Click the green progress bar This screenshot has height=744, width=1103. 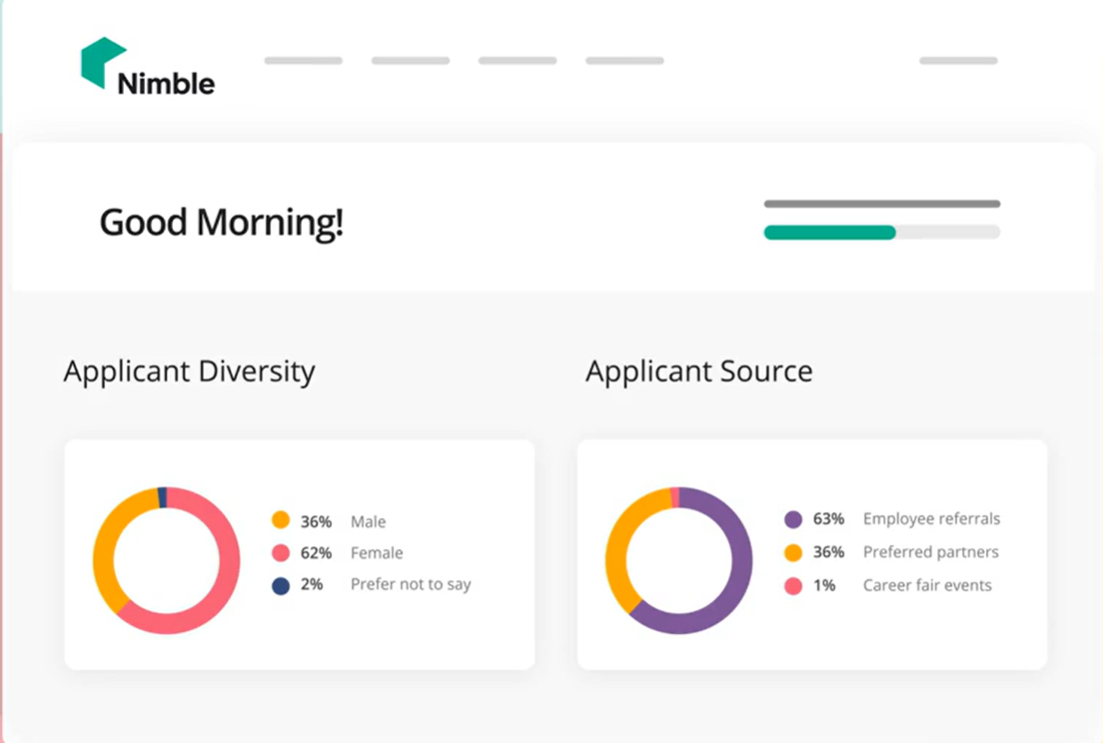coord(829,233)
